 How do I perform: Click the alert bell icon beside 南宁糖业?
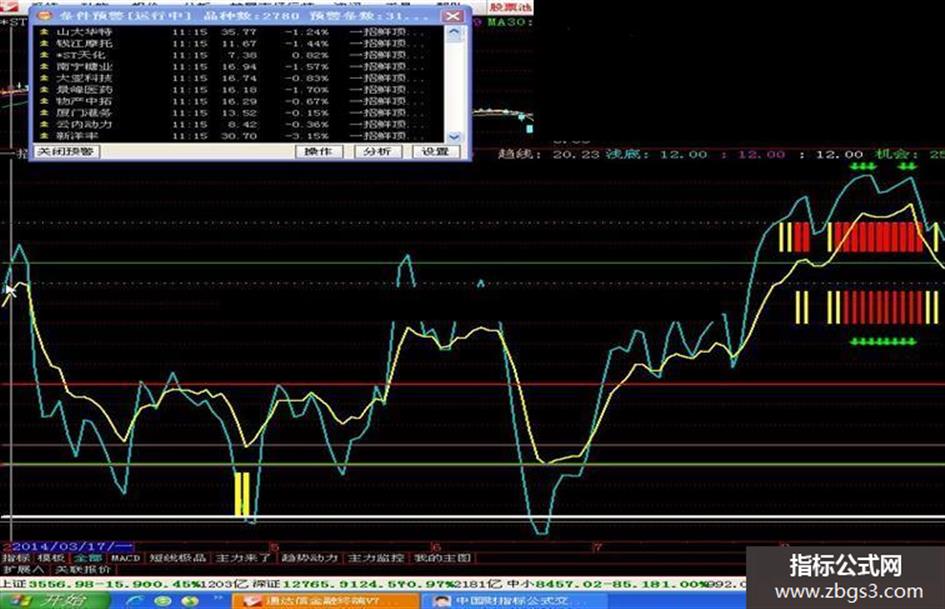43,66
